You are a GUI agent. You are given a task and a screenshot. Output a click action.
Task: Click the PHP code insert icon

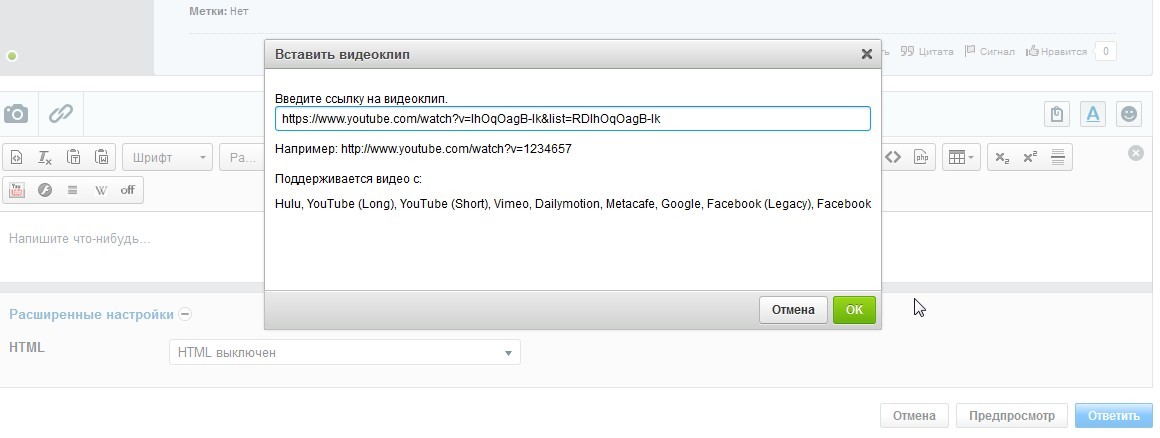coord(922,157)
